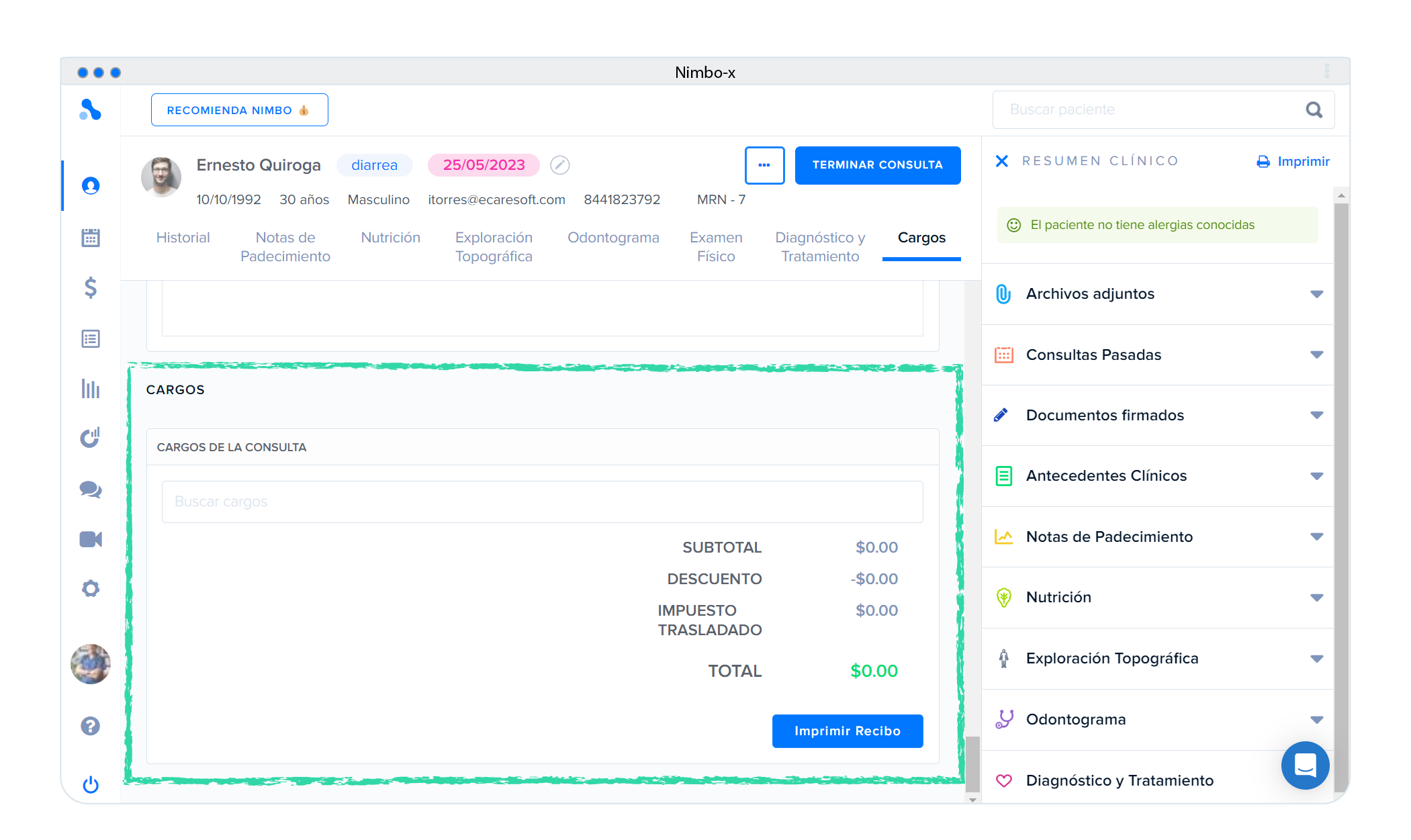
Task: Open the bar chart reports icon
Action: [91, 389]
